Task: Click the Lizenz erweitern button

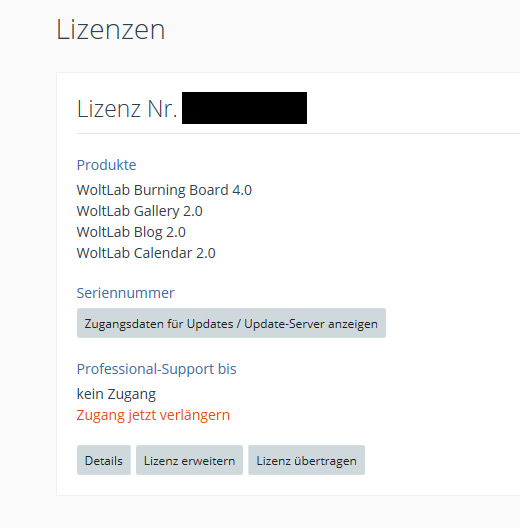Action: tap(189, 460)
